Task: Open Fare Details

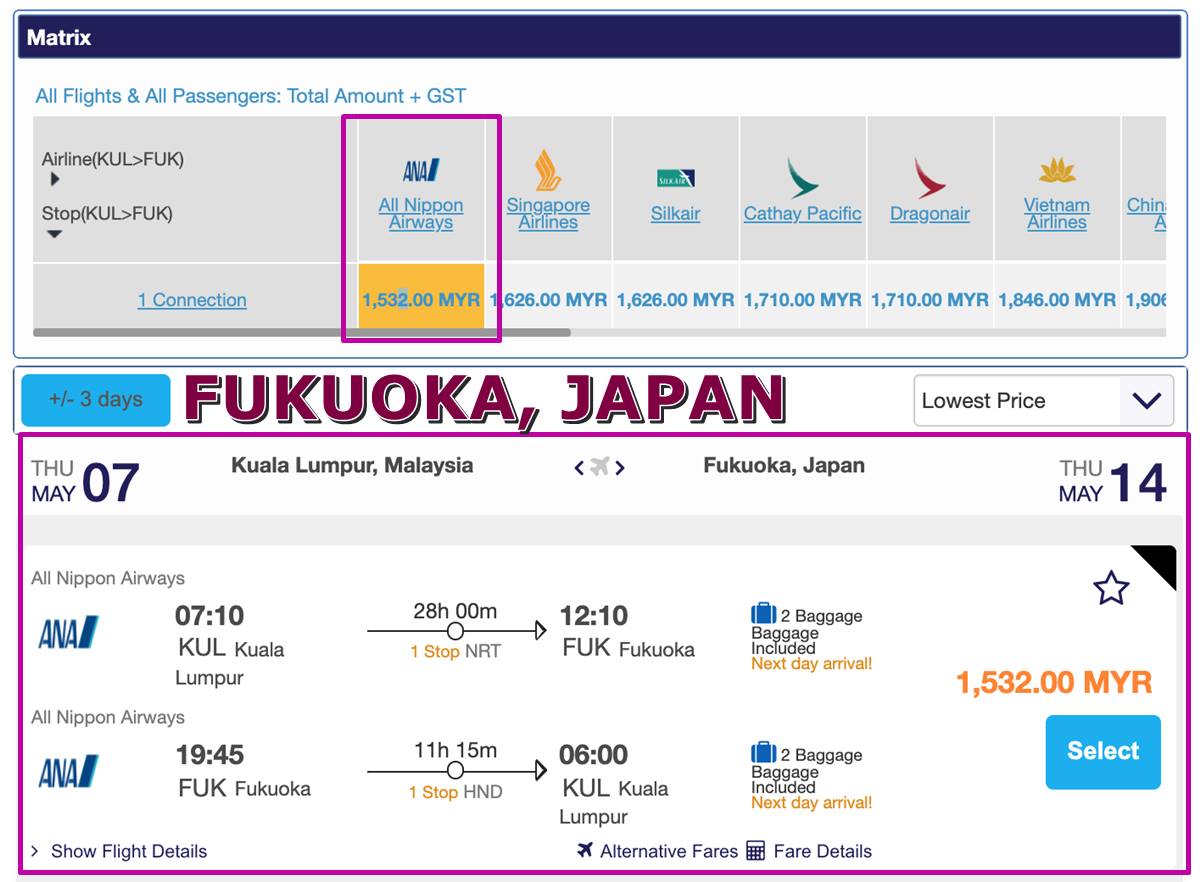Action: click(809, 851)
